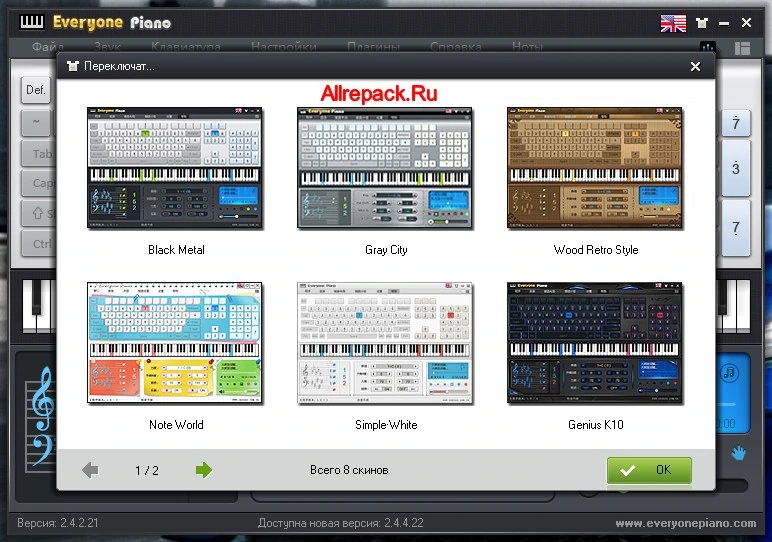772x542 pixels.
Task: Click the music note icon on blue display
Action: 729,373
